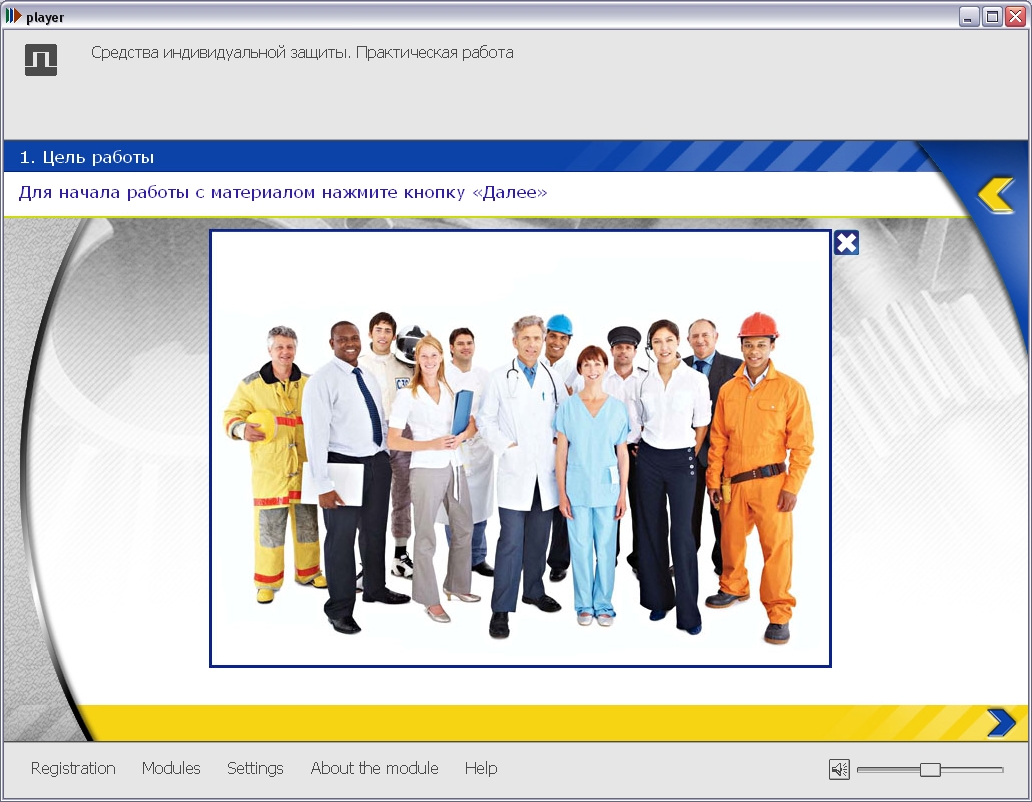Viewport: 1032px width, 802px height.
Task: Open the Modules menu
Action: [x=171, y=768]
